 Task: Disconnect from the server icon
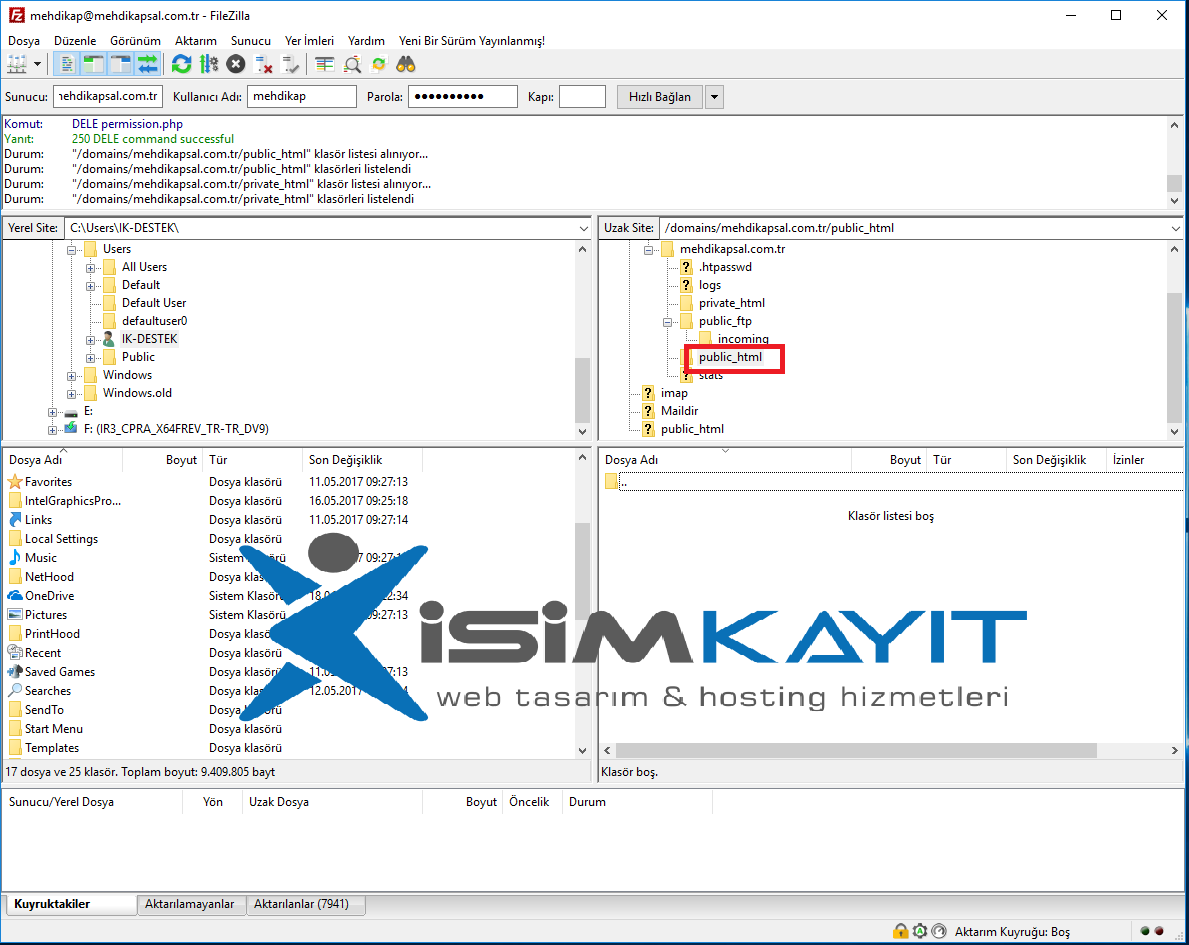263,64
